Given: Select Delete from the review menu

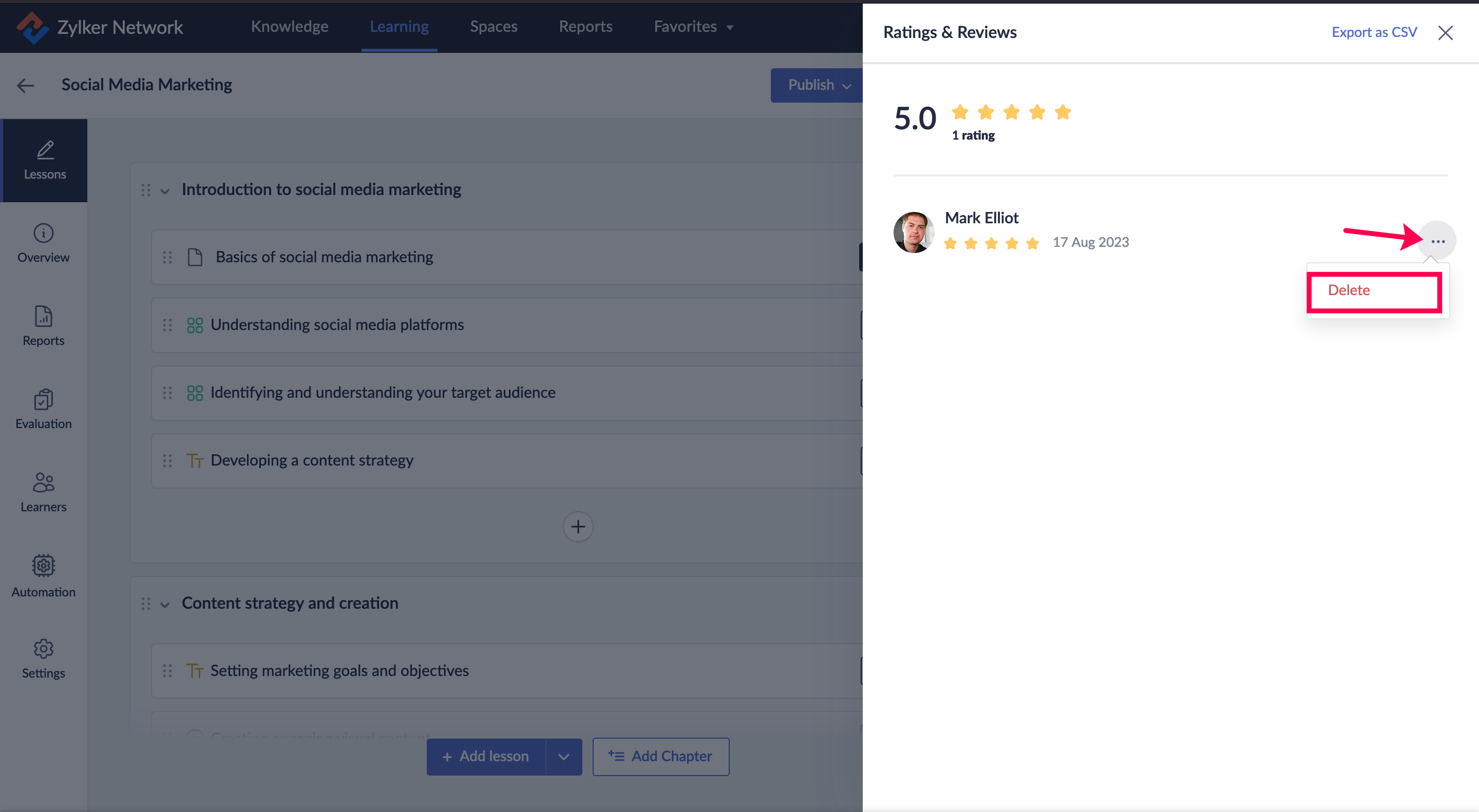Looking at the screenshot, I should (1349, 291).
